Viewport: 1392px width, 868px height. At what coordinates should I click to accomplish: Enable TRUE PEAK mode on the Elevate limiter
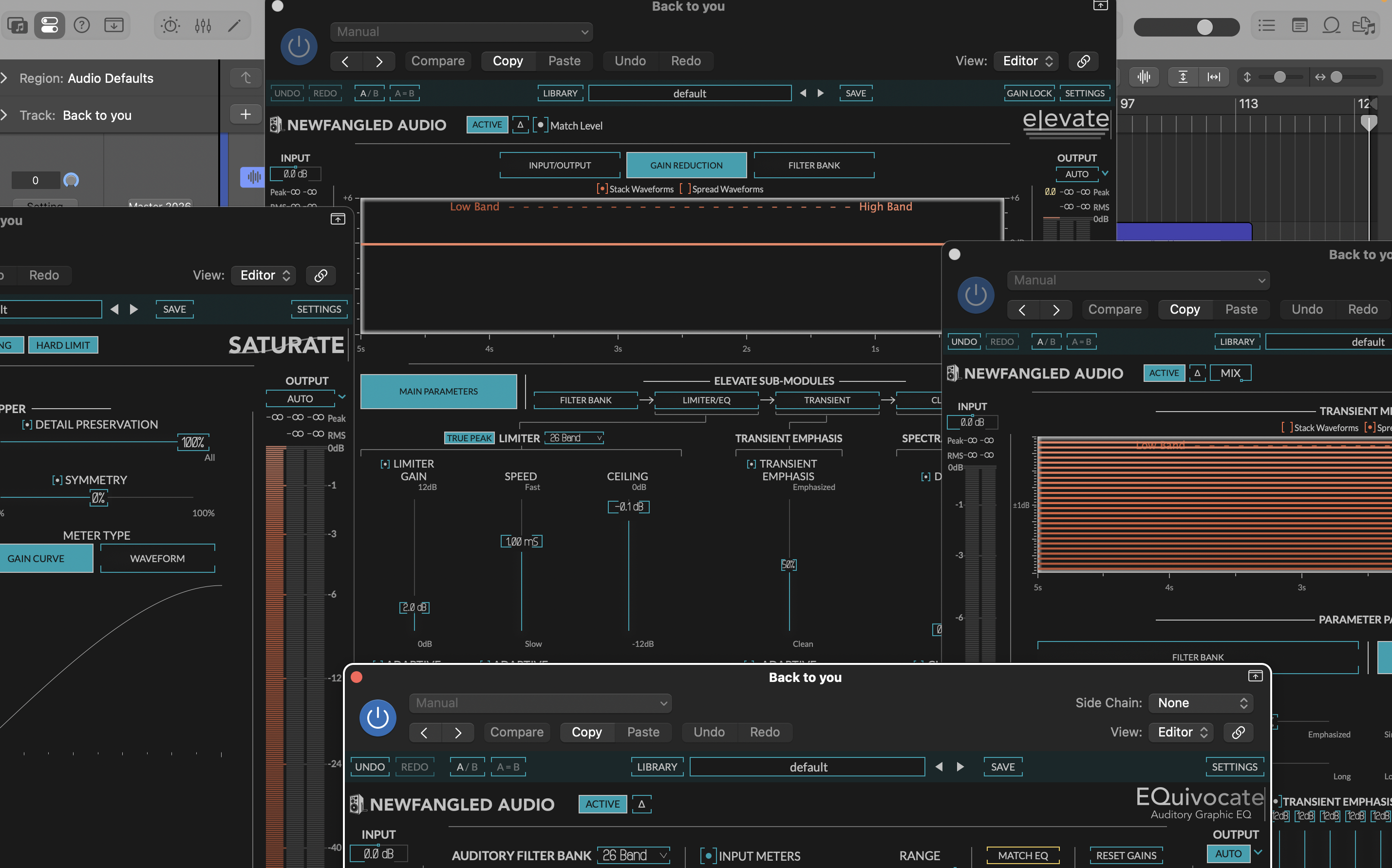pos(469,437)
